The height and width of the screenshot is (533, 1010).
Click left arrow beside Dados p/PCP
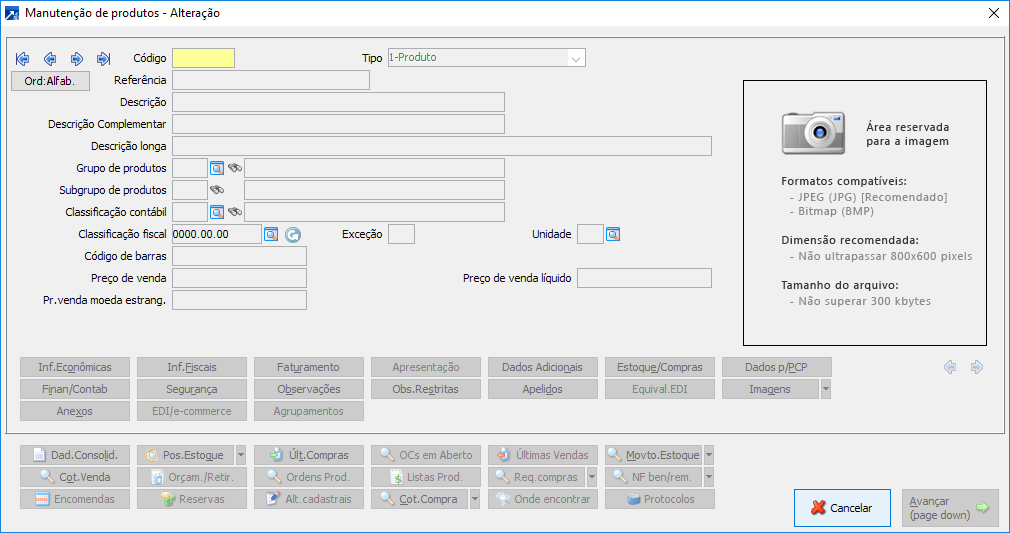950,367
